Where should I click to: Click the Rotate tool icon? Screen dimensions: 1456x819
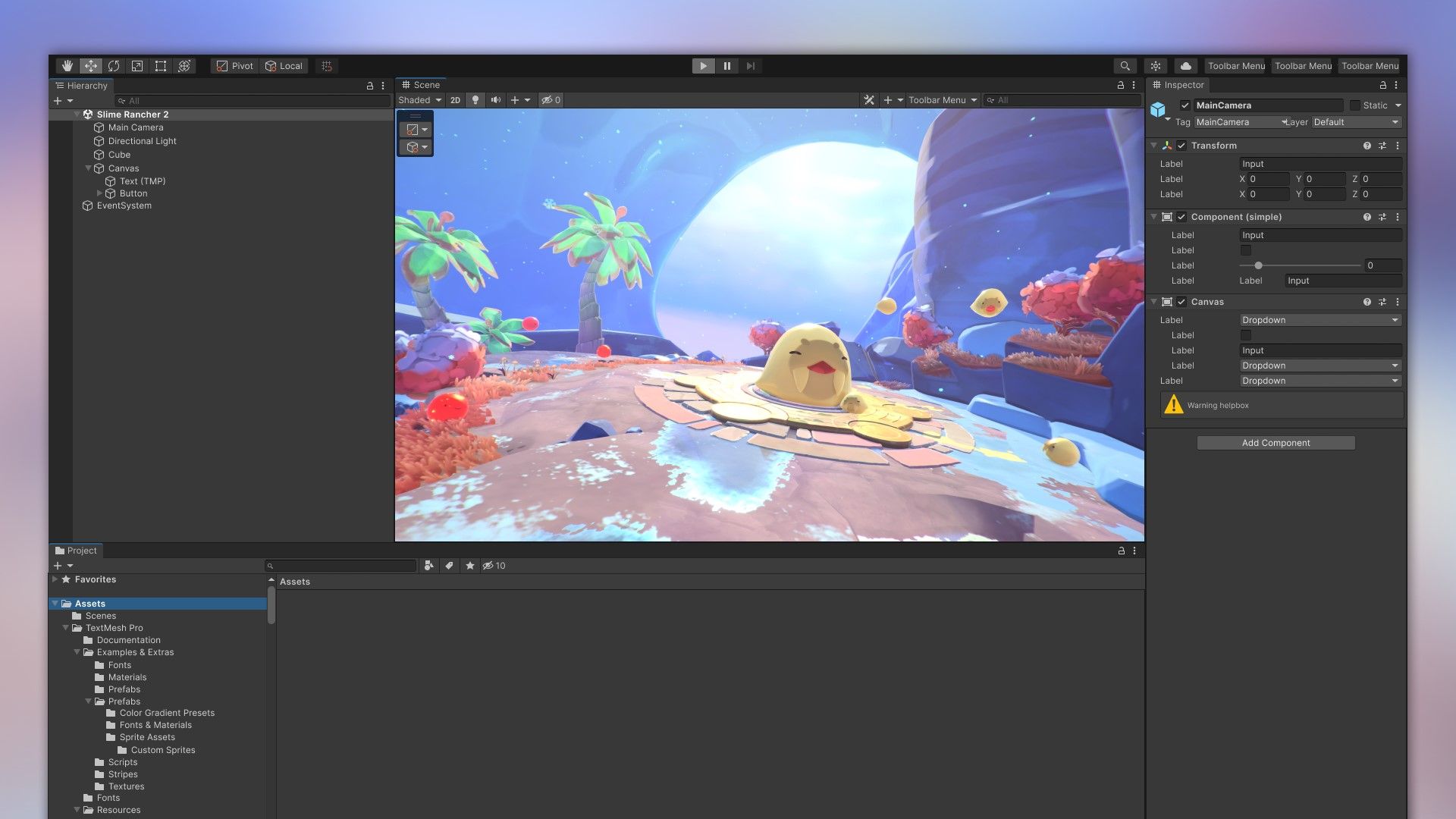[x=113, y=65]
